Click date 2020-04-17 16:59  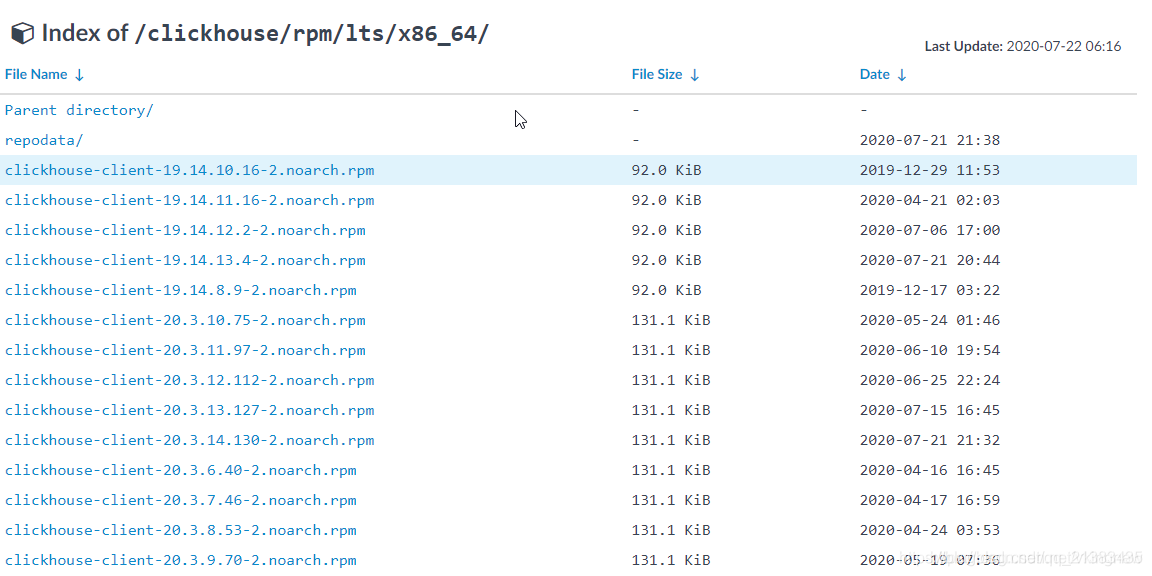[x=930, y=500]
